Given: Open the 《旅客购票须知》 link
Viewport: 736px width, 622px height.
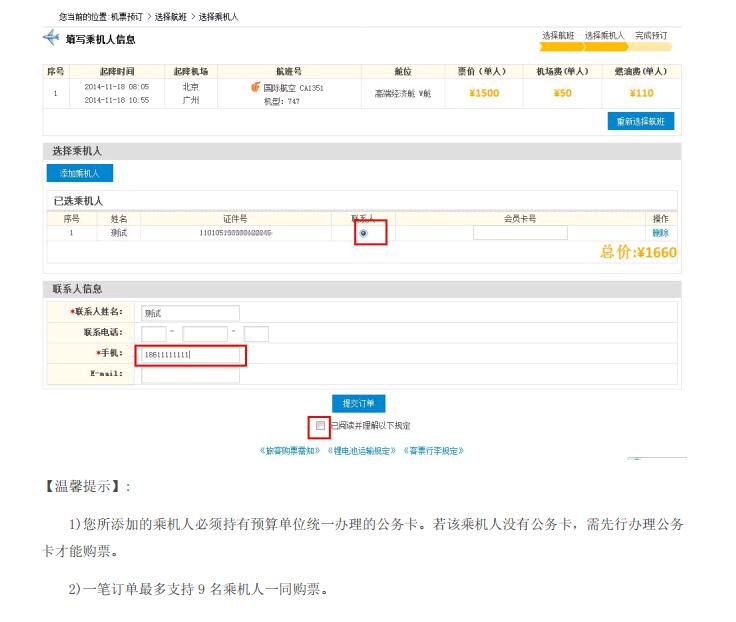Looking at the screenshot, I should 291,451.
